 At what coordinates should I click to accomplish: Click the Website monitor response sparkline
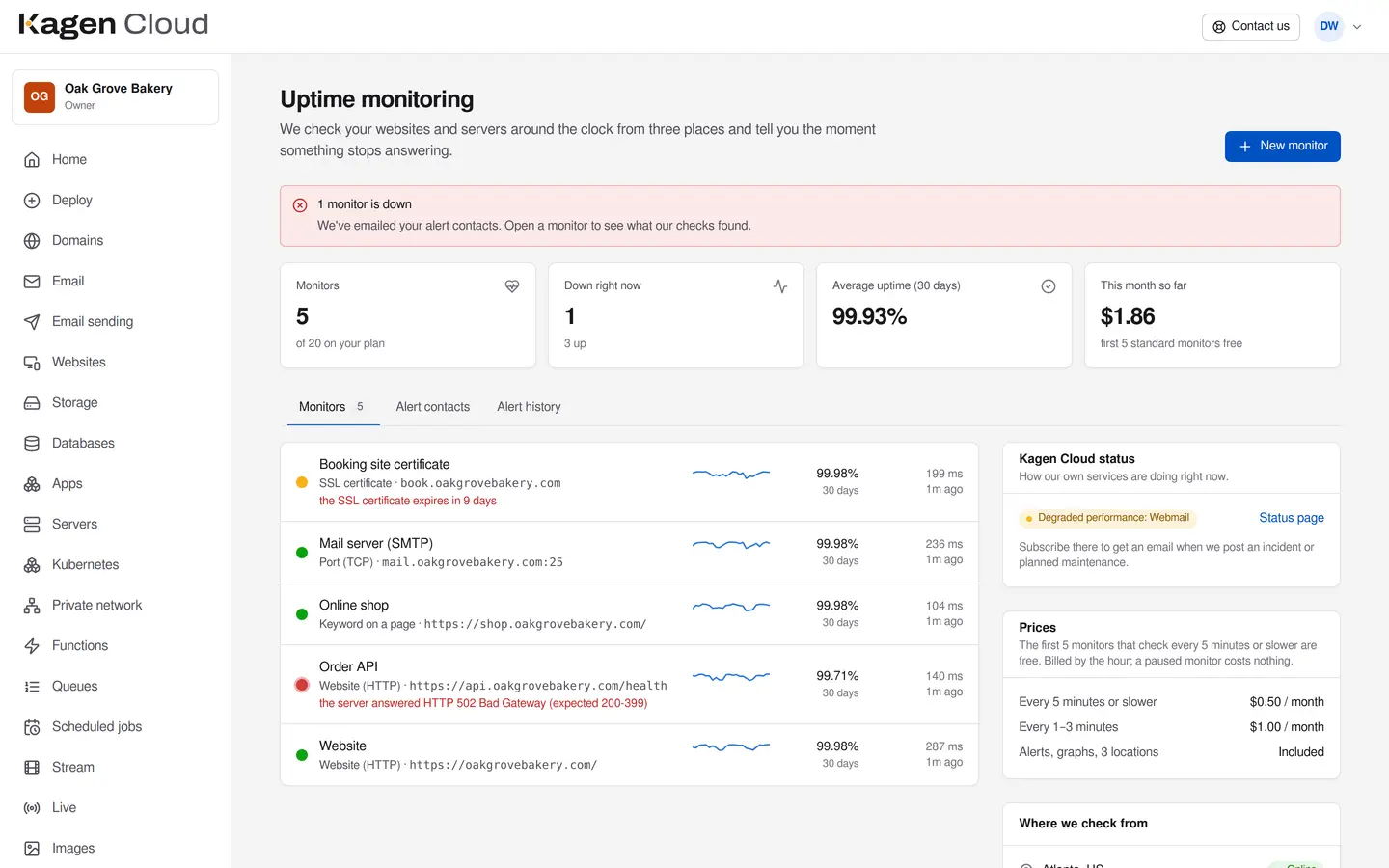[x=731, y=746]
